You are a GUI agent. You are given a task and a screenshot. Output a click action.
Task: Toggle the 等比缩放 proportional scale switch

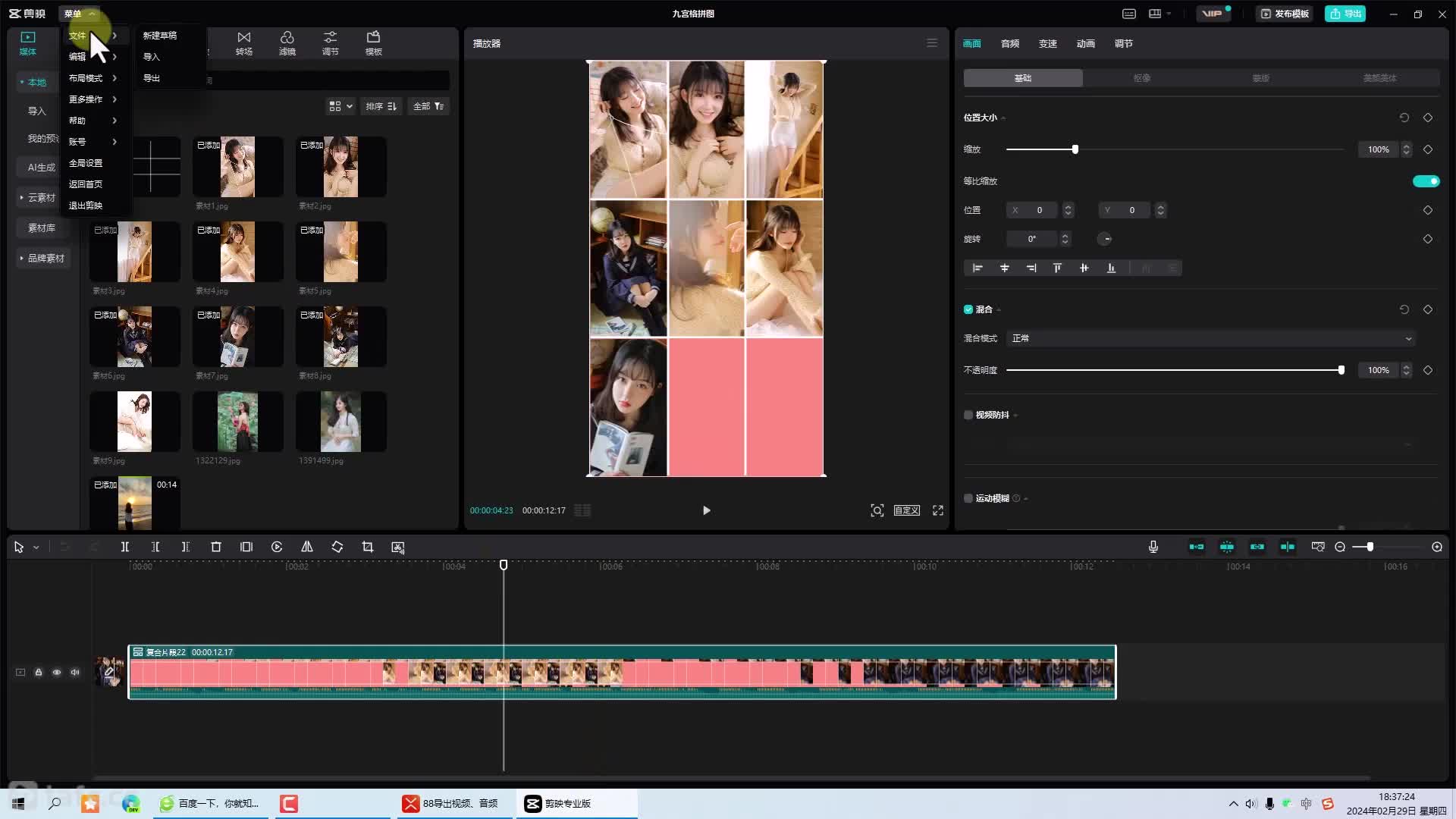pos(1426,181)
